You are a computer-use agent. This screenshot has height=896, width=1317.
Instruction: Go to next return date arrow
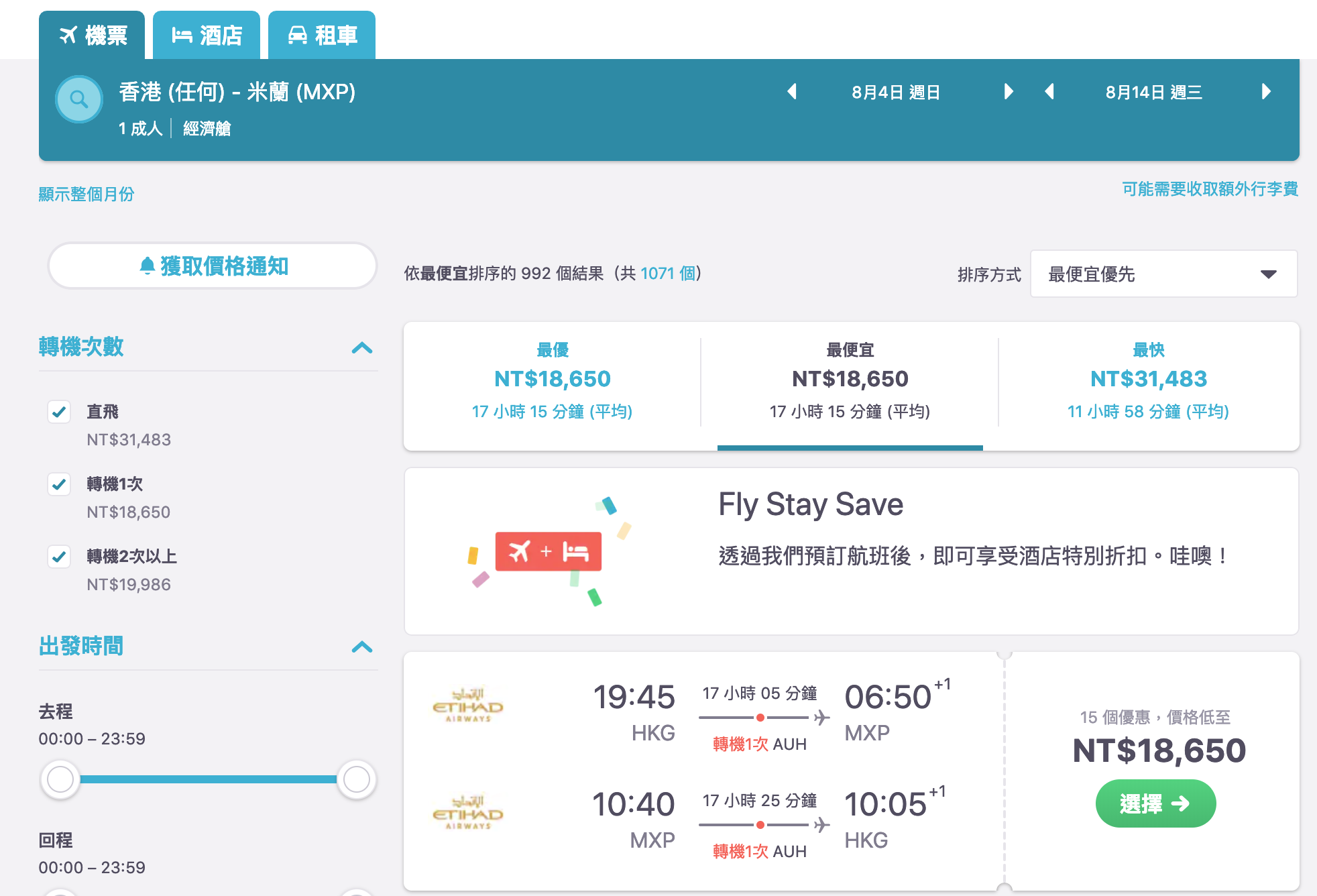click(1265, 92)
